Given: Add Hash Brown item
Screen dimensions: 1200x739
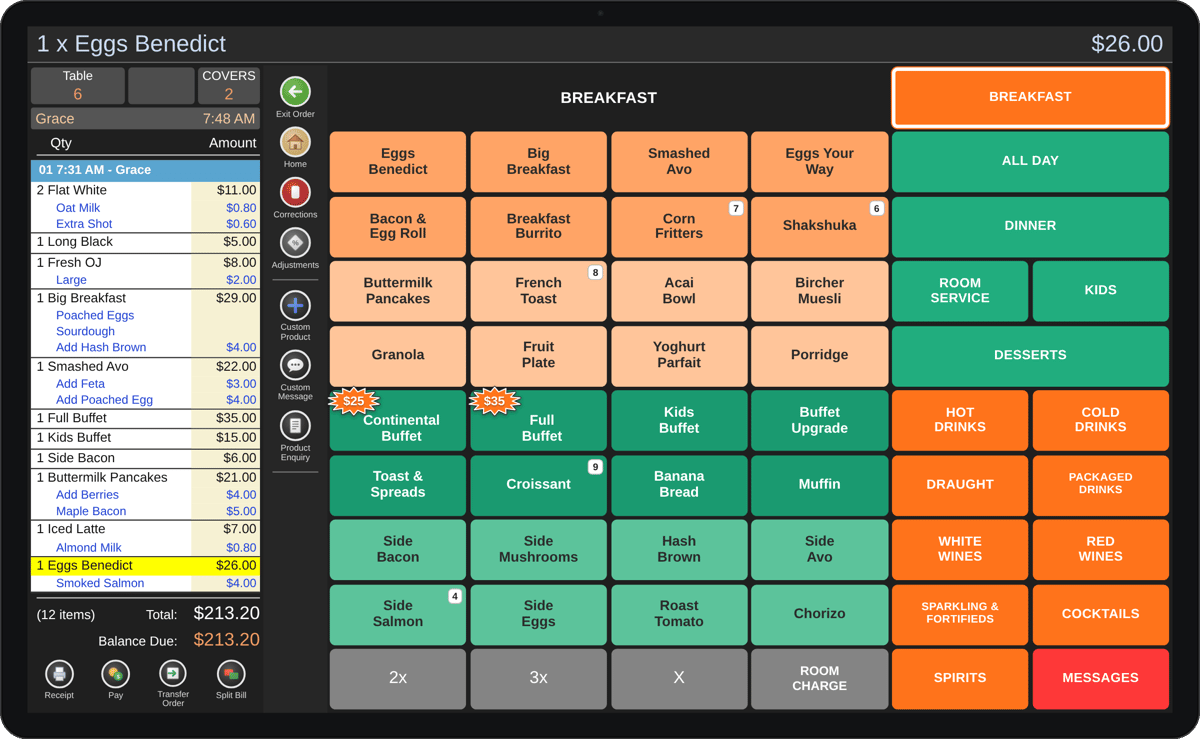Looking at the screenshot, I should click(x=679, y=549).
